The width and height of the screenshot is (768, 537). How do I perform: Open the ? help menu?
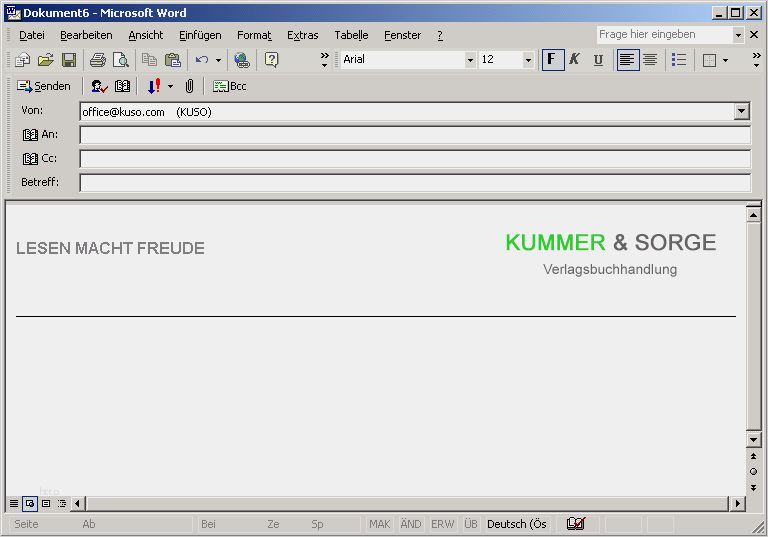pyautogui.click(x=440, y=35)
